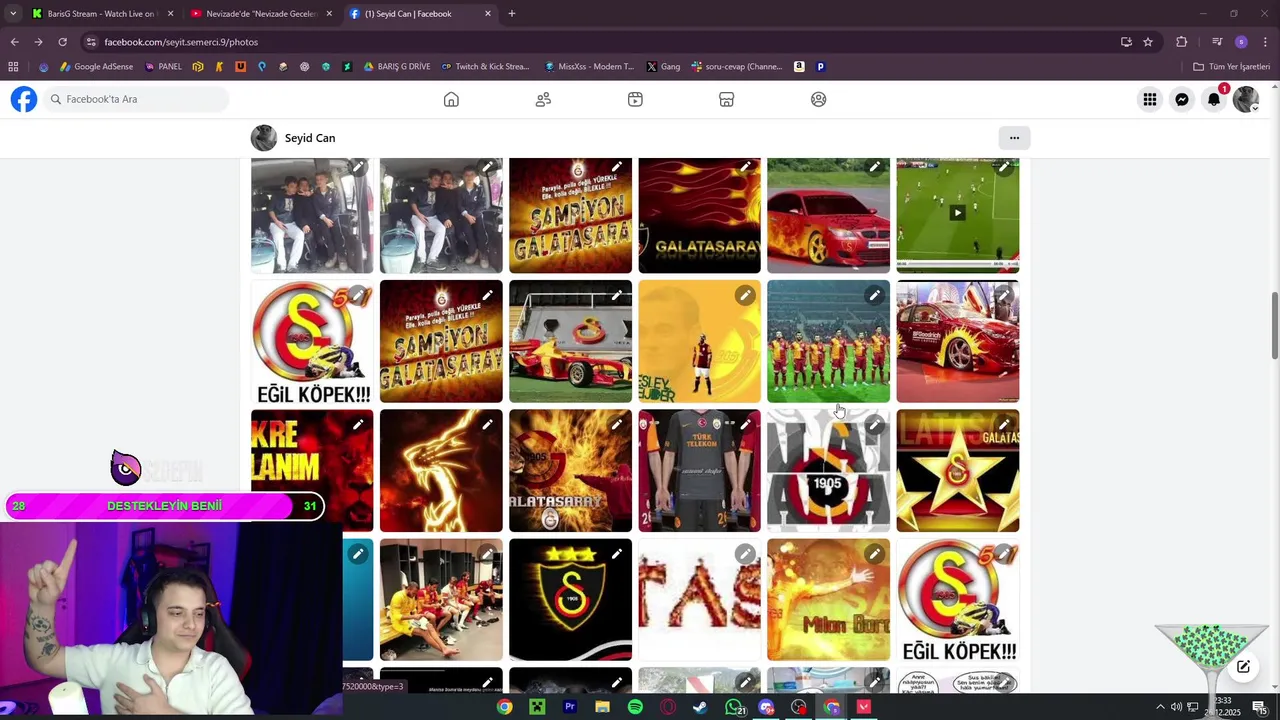Click the pencil on the team lineup photo
This screenshot has height=720, width=1280.
point(875,295)
